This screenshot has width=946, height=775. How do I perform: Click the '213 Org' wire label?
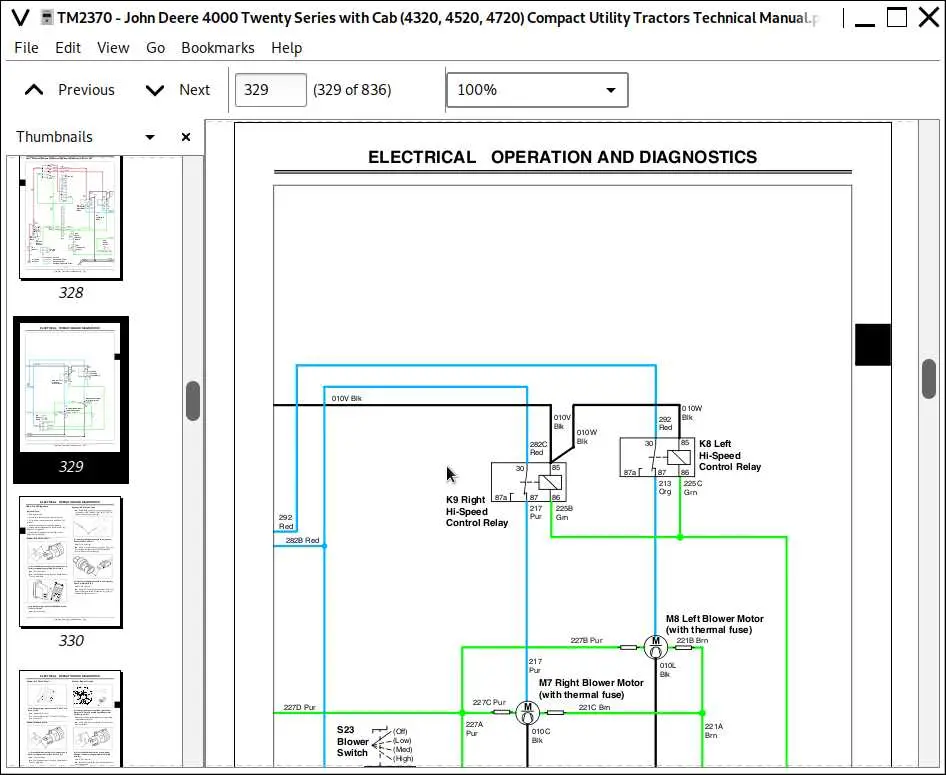click(665, 487)
